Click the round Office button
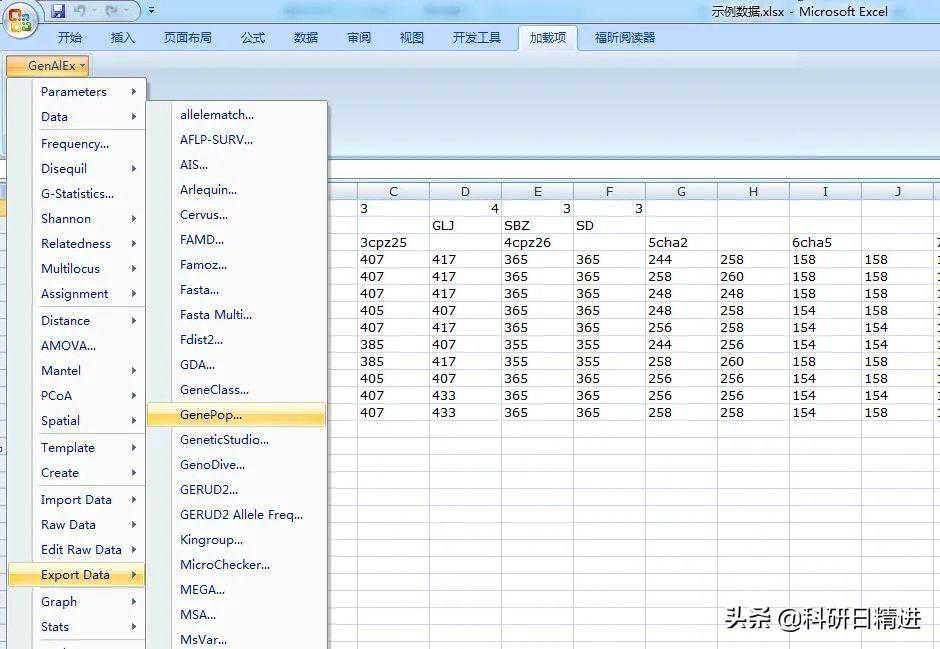Screen dimensions: 940x649 21,19
